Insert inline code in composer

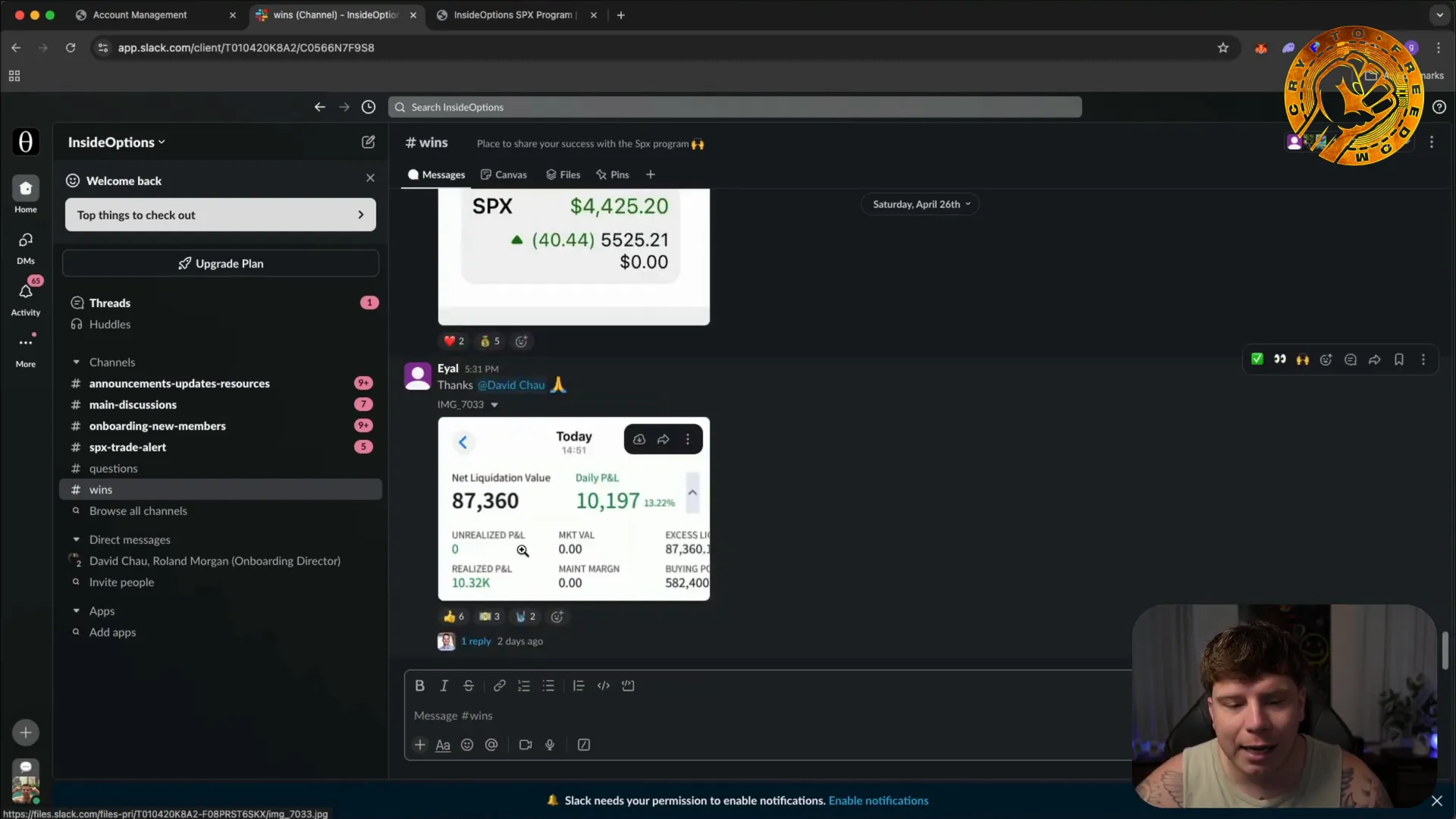click(x=604, y=686)
